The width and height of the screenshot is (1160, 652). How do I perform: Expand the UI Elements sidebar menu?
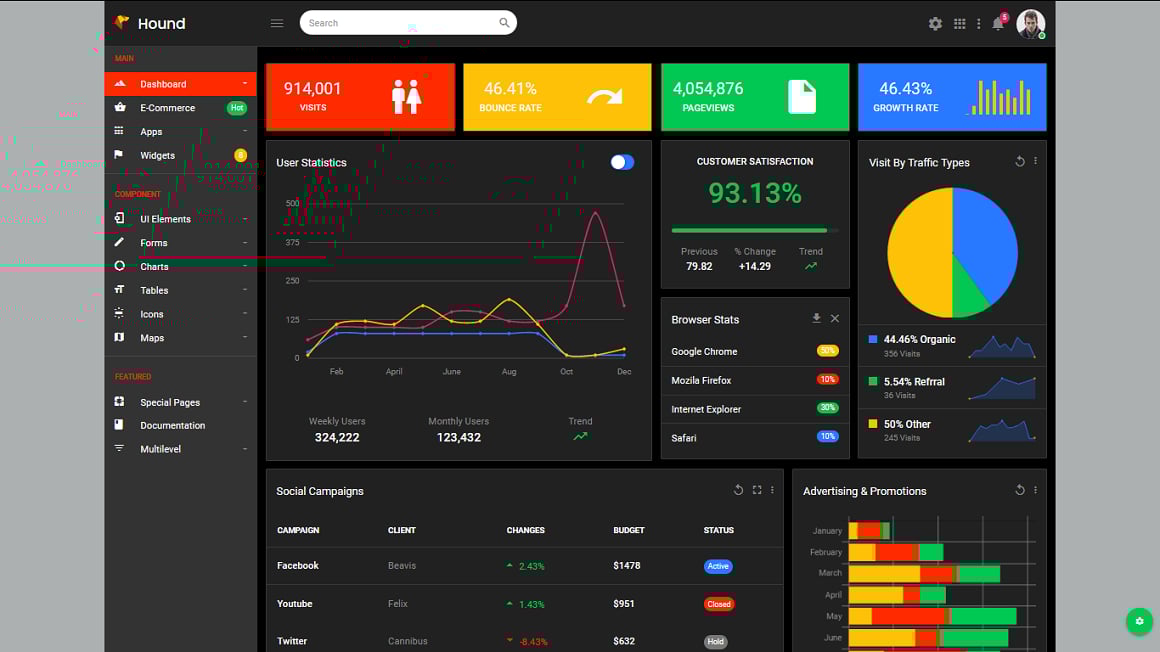pyautogui.click(x=181, y=219)
